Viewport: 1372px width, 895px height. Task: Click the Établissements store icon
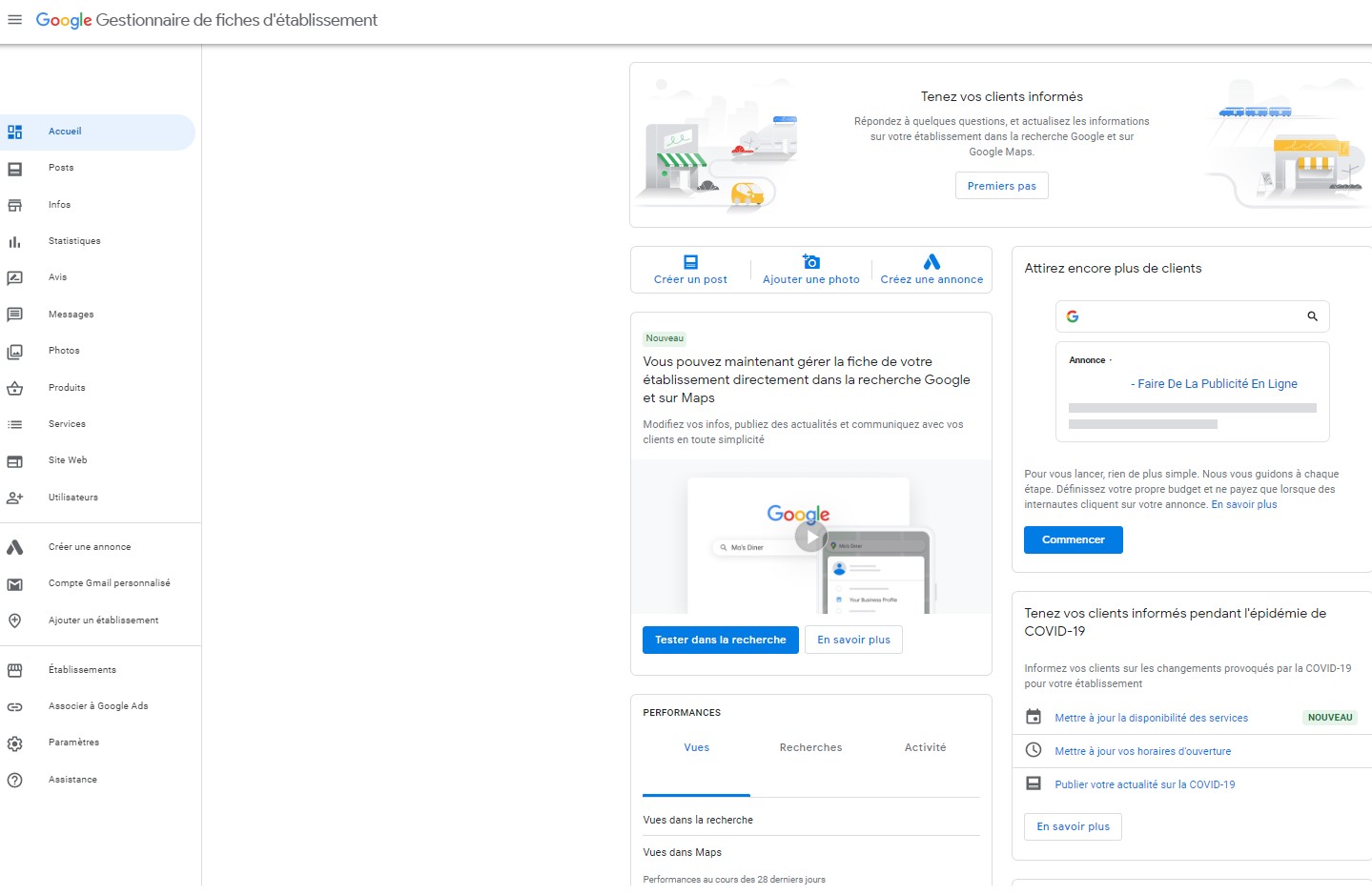(x=14, y=670)
